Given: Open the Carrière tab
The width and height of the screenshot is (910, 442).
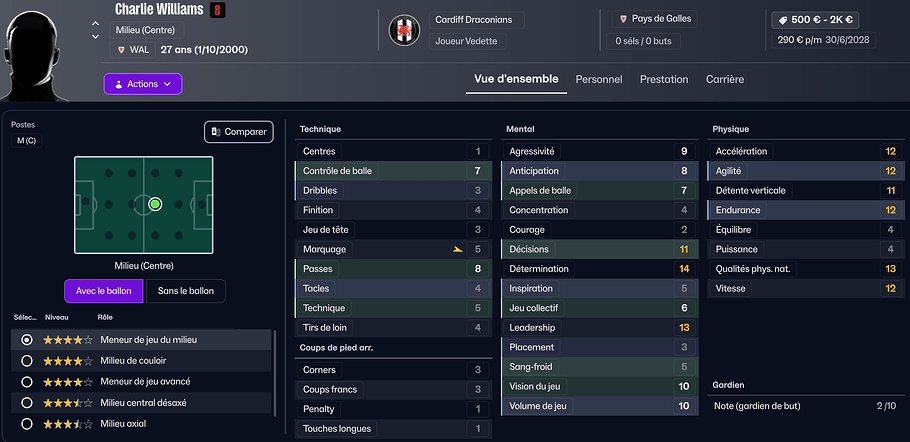Looking at the screenshot, I should 724,79.
